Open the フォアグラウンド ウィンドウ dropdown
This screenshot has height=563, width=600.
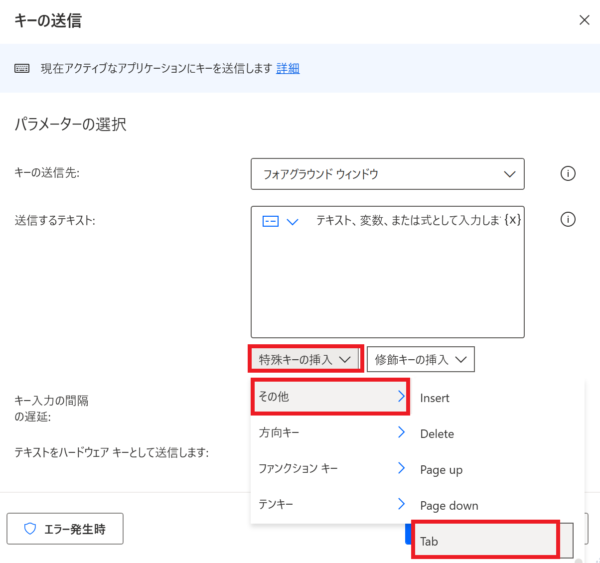tap(388, 174)
